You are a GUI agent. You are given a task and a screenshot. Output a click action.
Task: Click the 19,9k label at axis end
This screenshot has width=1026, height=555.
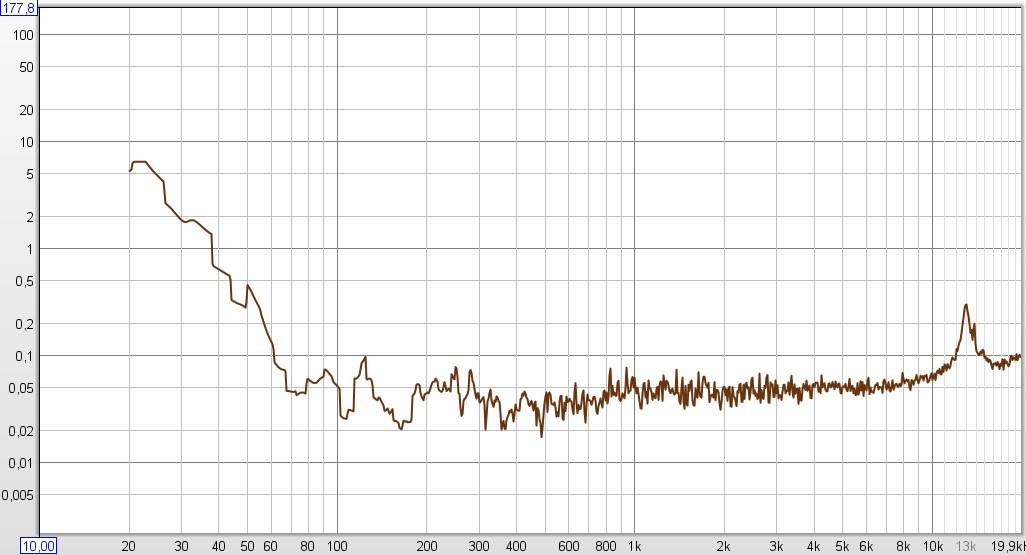click(x=1008, y=546)
